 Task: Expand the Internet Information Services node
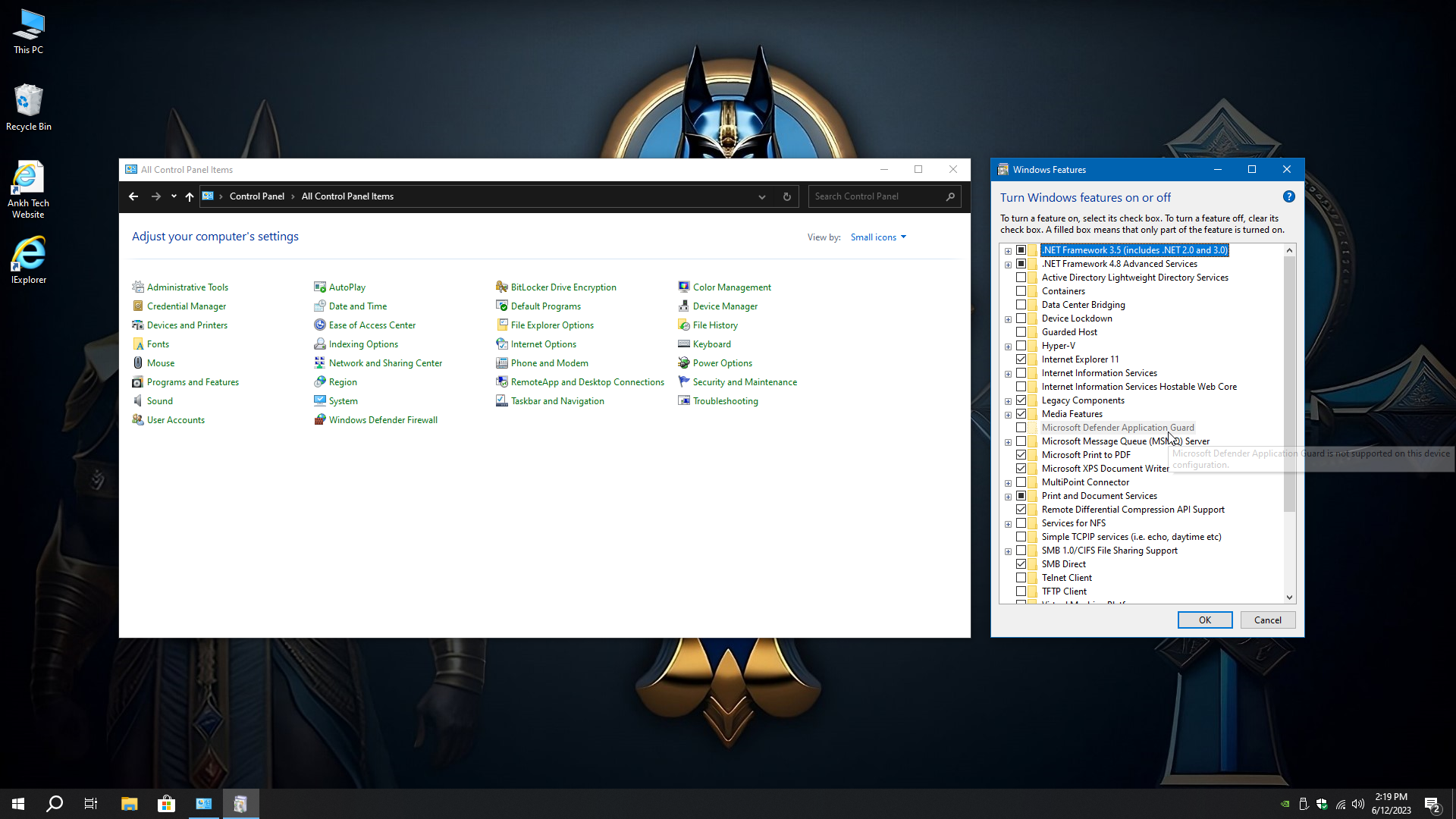(x=1008, y=374)
